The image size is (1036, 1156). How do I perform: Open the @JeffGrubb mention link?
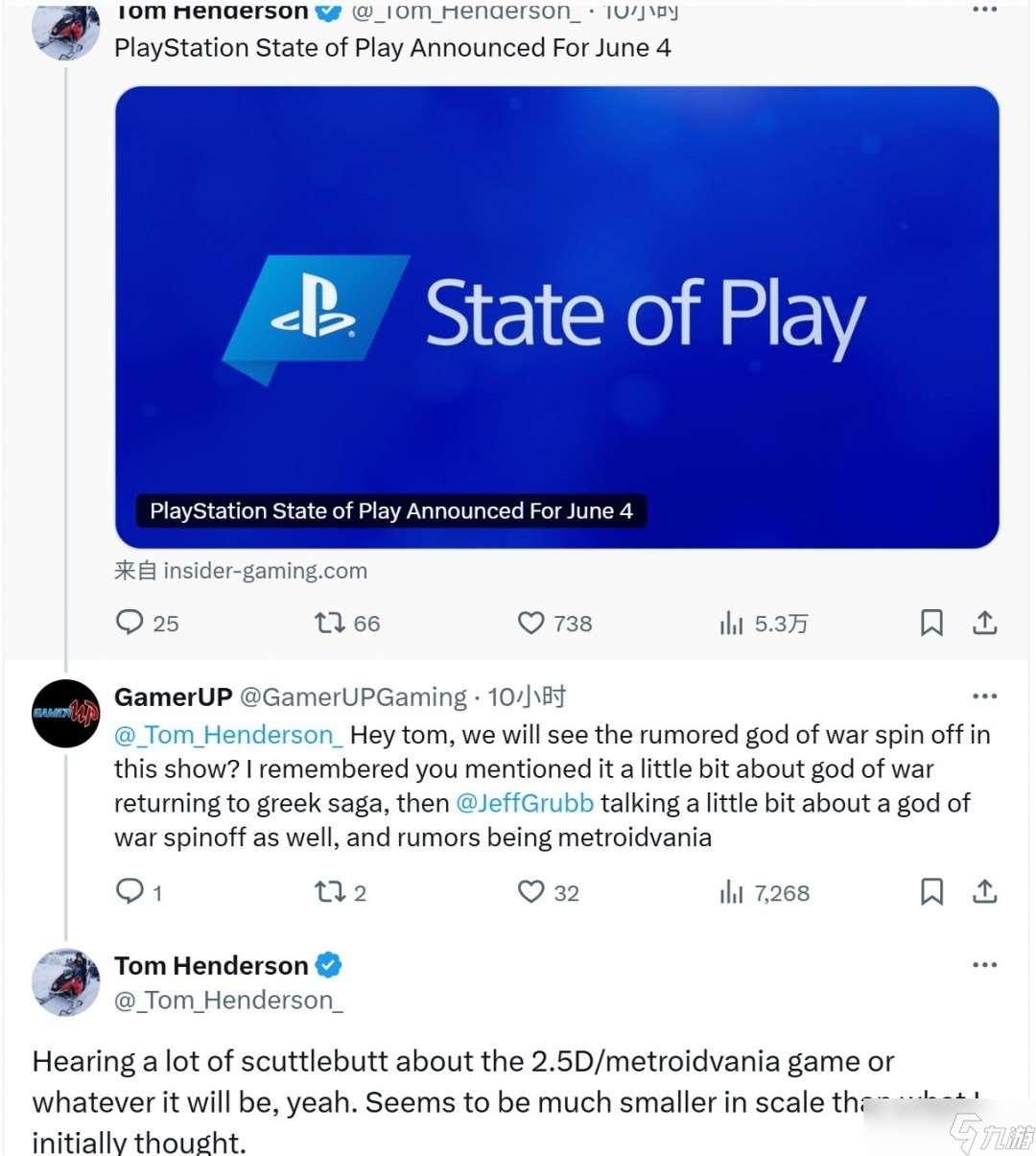525,803
